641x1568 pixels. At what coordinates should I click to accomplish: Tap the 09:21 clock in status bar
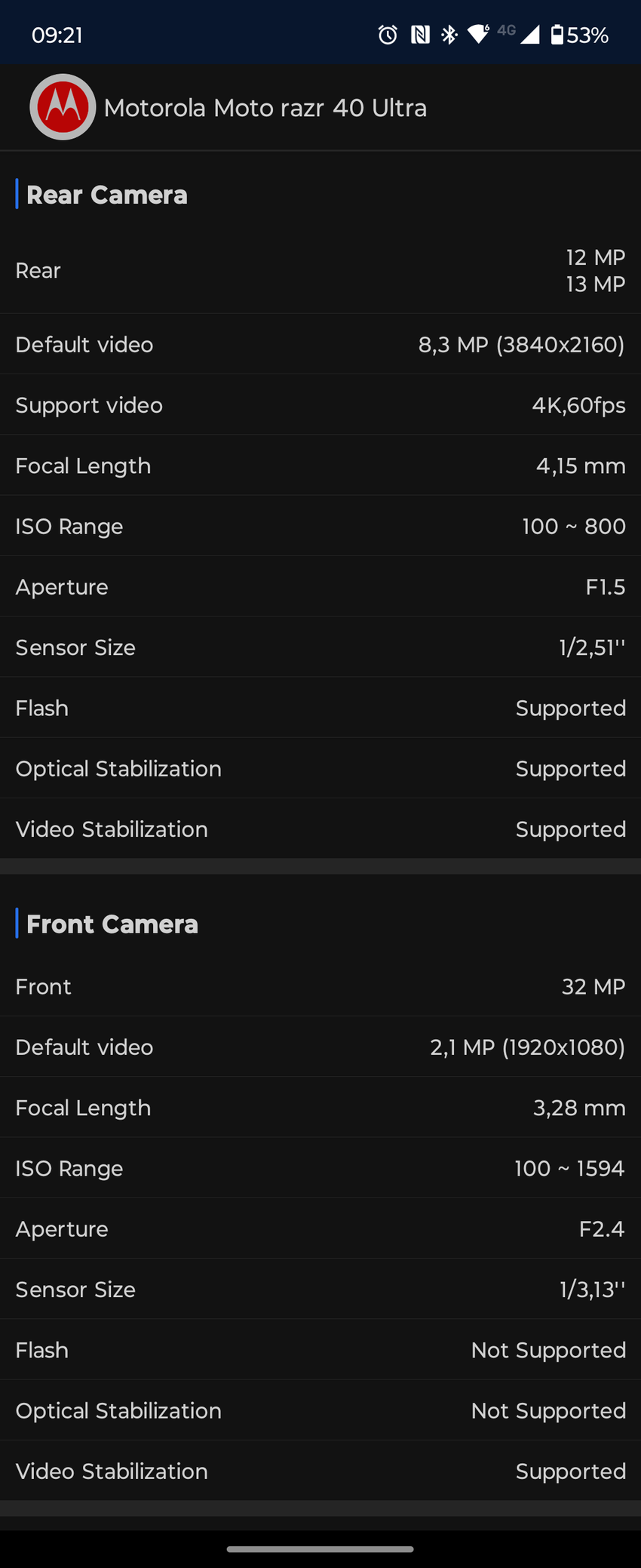tap(57, 35)
